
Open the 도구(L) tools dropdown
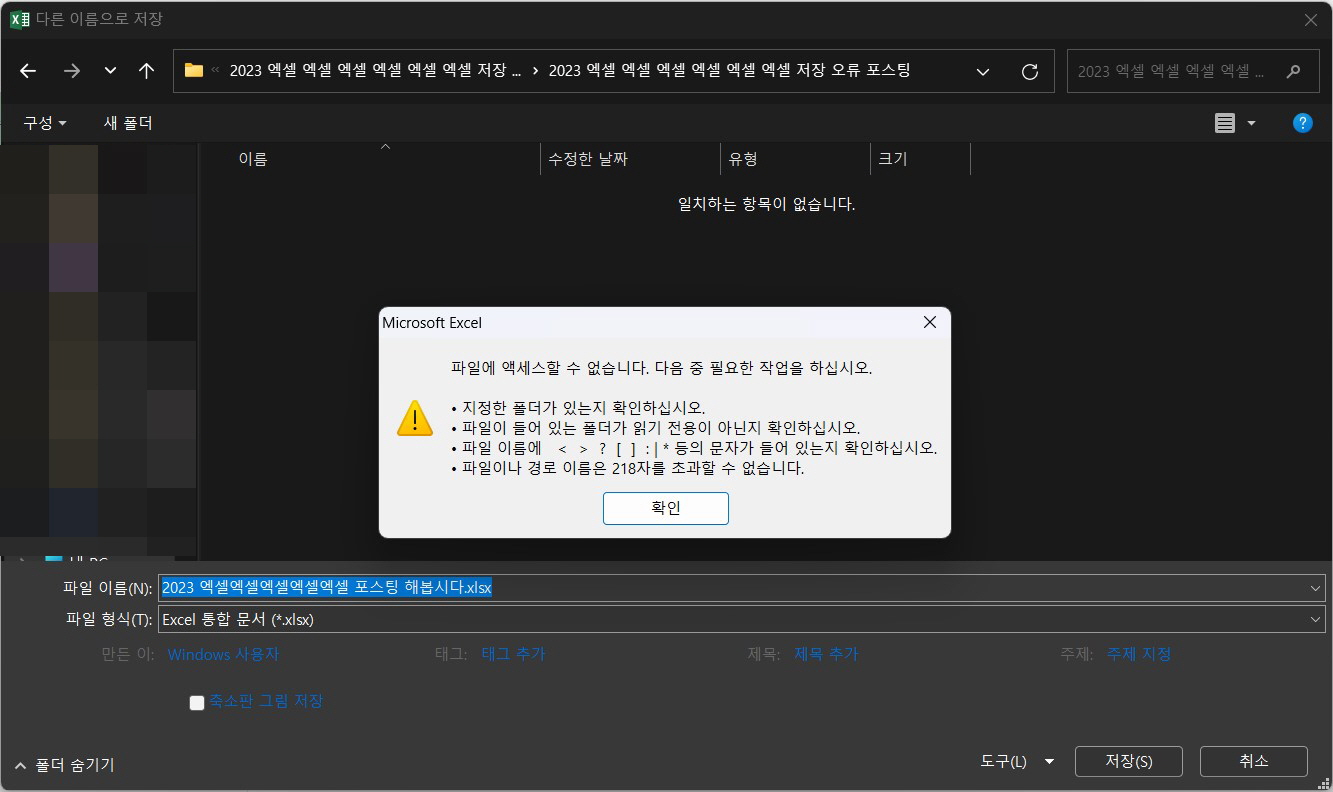(1015, 761)
